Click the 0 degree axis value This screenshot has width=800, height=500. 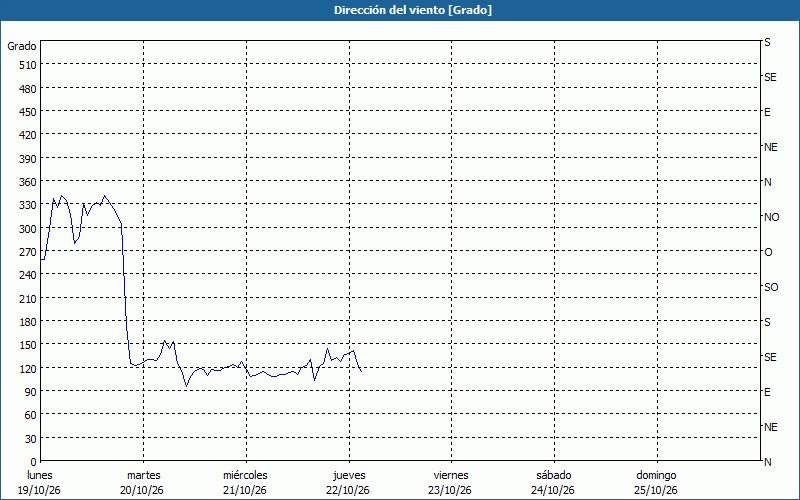34,462
